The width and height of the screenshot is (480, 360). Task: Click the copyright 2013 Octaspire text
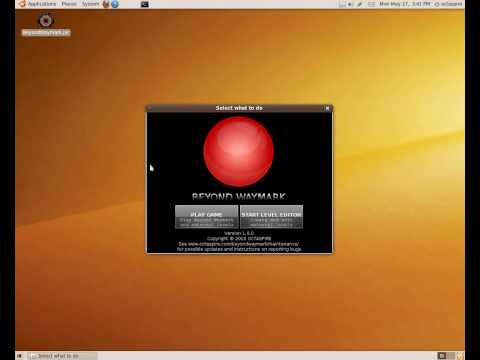(x=239, y=238)
